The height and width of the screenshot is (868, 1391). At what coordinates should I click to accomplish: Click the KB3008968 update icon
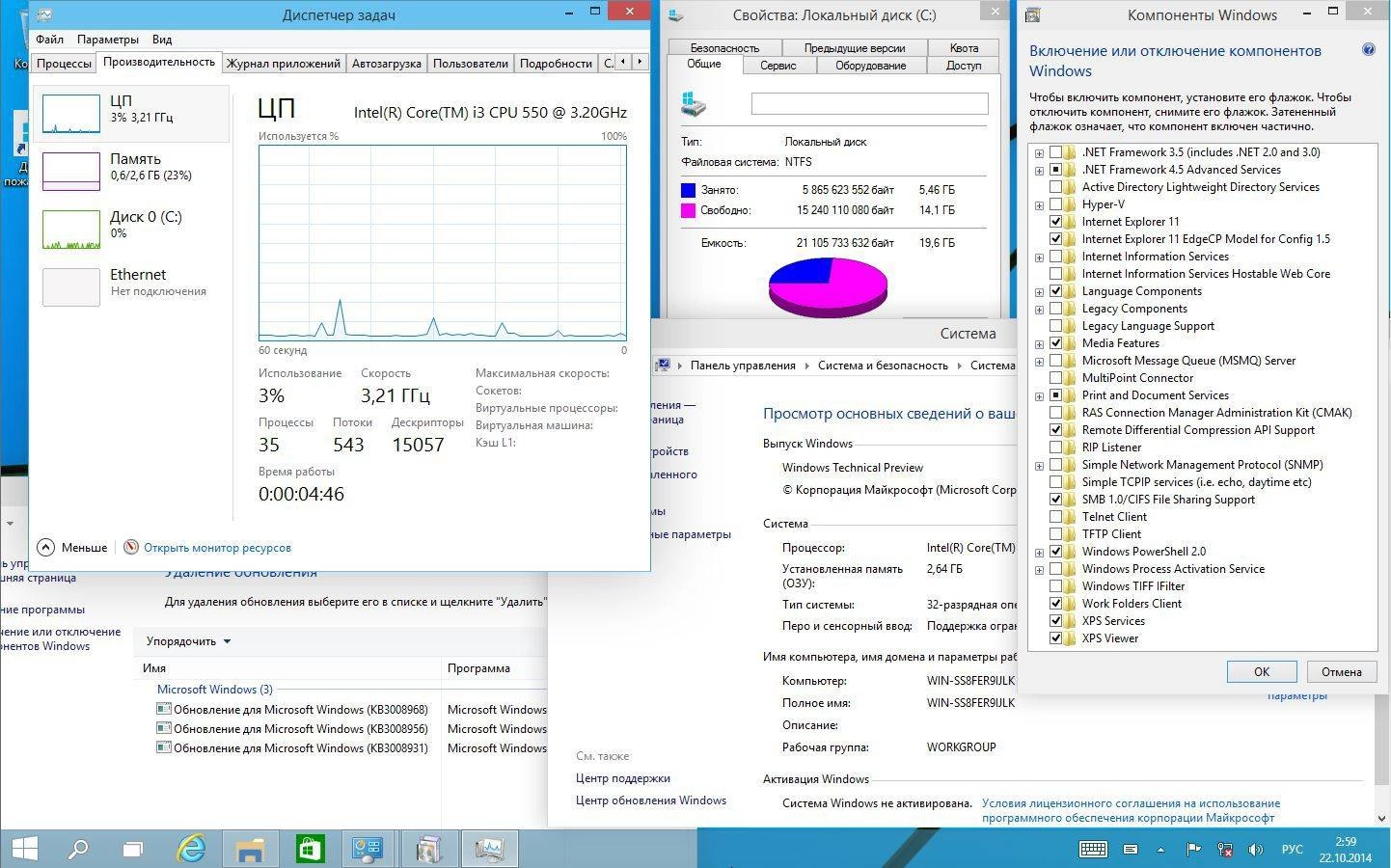pos(164,709)
